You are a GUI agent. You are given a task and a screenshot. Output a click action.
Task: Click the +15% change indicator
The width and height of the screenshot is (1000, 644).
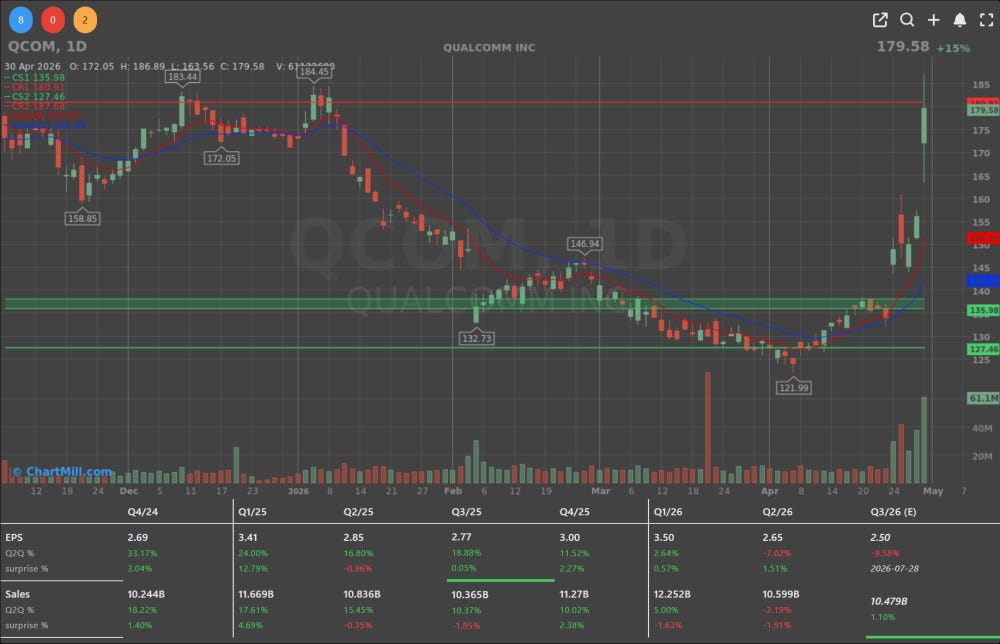click(953, 48)
